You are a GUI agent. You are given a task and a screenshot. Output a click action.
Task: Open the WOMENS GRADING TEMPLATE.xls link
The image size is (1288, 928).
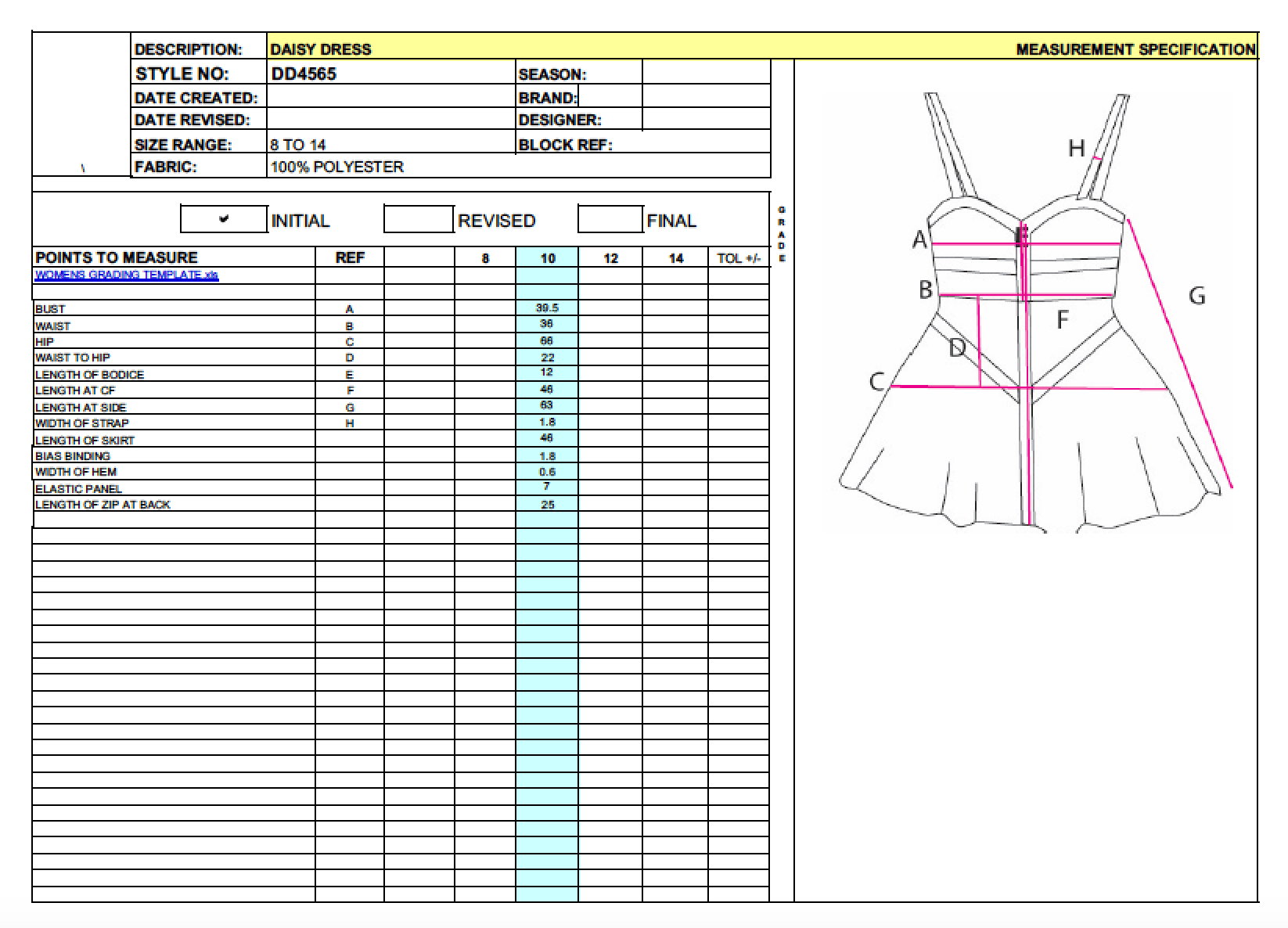[x=128, y=275]
